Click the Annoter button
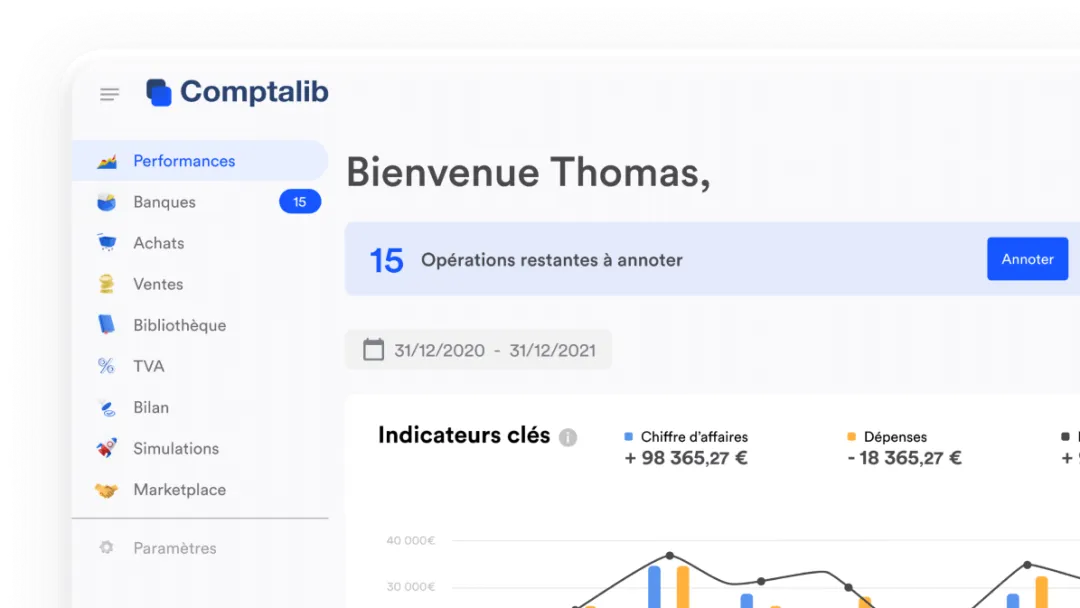 coord(1027,259)
